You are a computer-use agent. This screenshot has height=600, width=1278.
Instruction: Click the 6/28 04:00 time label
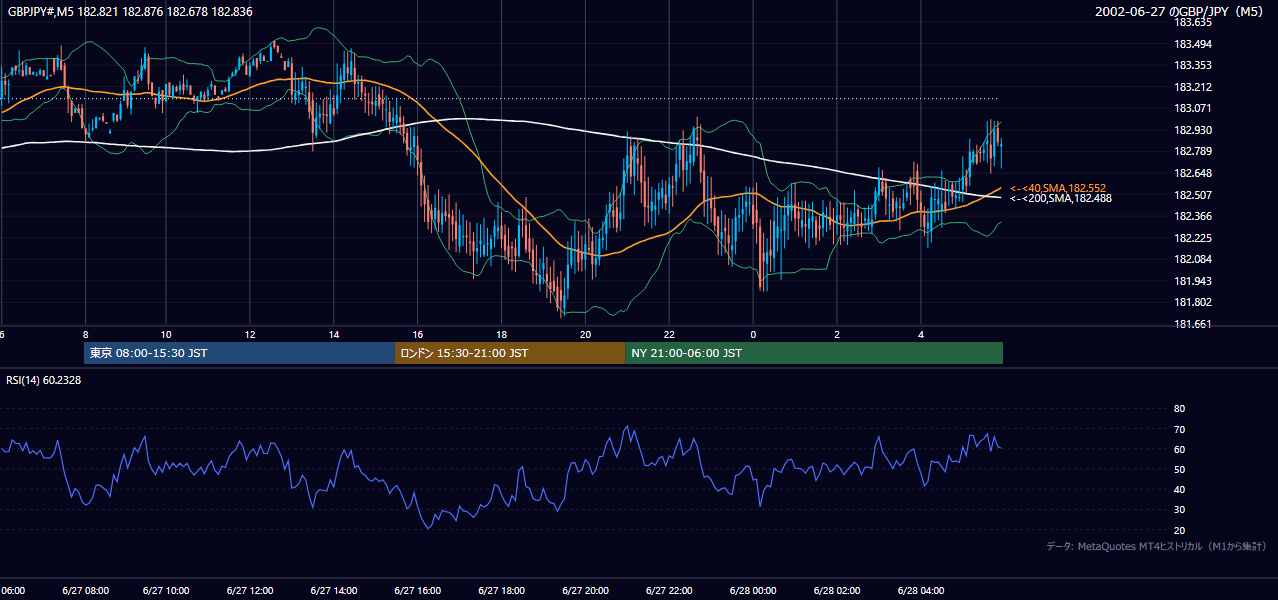[921, 591]
